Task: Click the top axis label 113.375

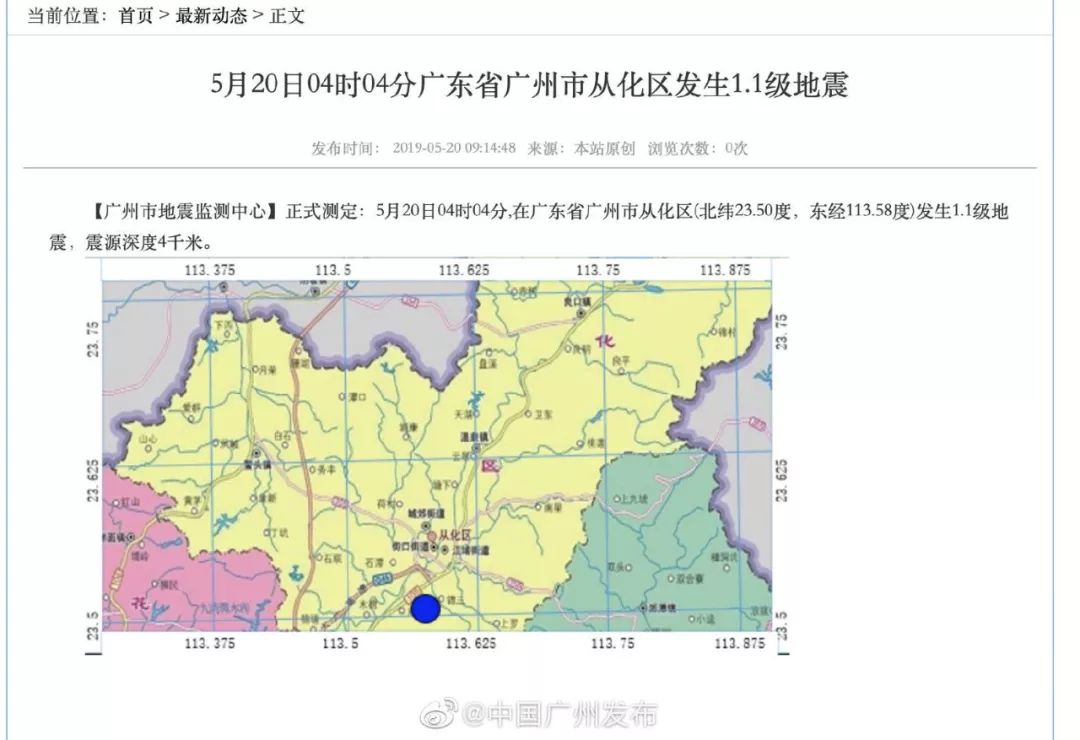Action: pos(209,270)
